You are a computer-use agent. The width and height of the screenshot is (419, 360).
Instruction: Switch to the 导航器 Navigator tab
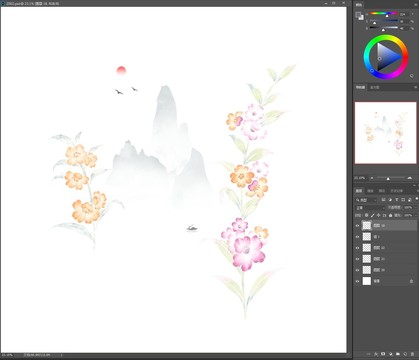tap(360, 87)
